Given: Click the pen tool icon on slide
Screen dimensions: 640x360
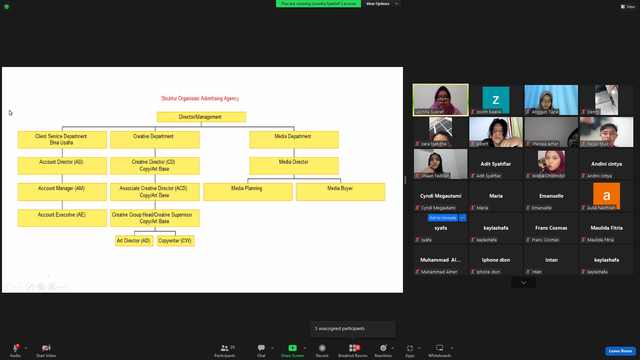Looking at the screenshot, I should [30, 287].
